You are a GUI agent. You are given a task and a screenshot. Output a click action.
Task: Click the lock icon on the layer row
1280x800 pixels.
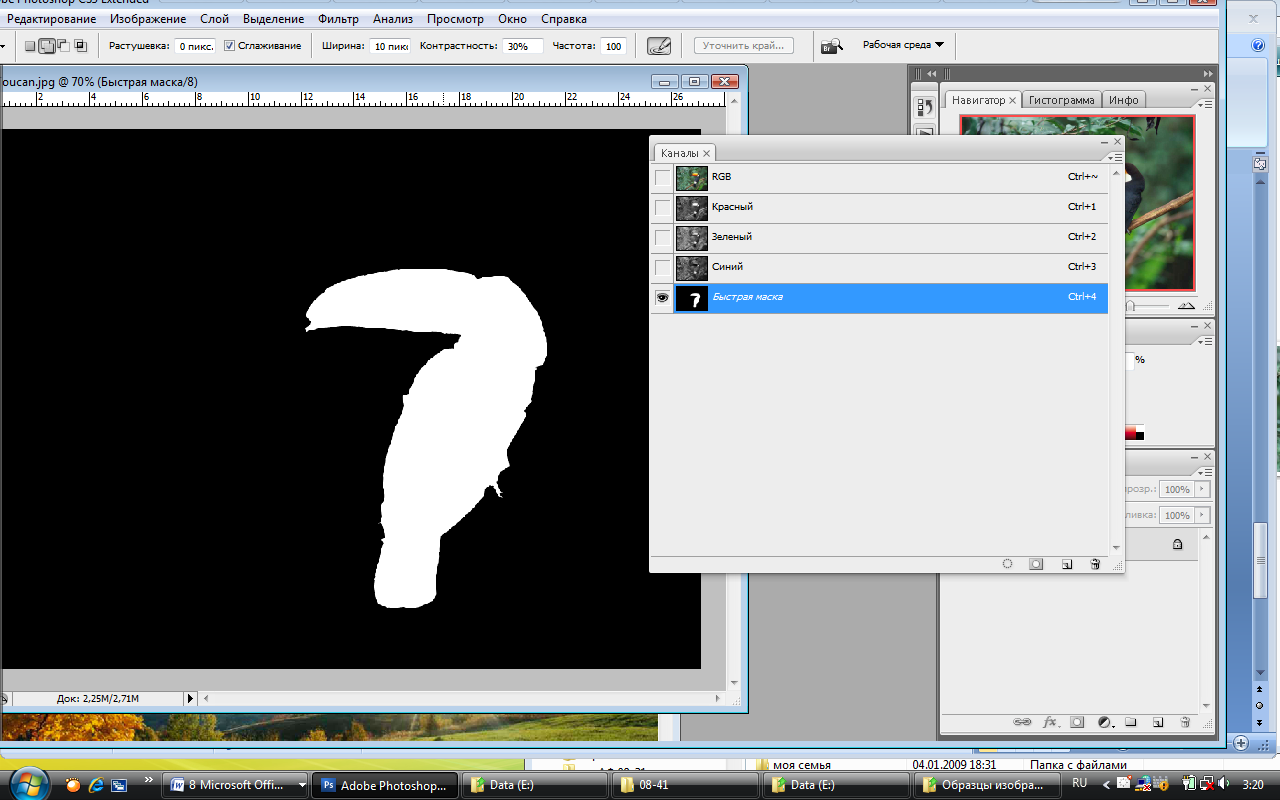point(1177,544)
